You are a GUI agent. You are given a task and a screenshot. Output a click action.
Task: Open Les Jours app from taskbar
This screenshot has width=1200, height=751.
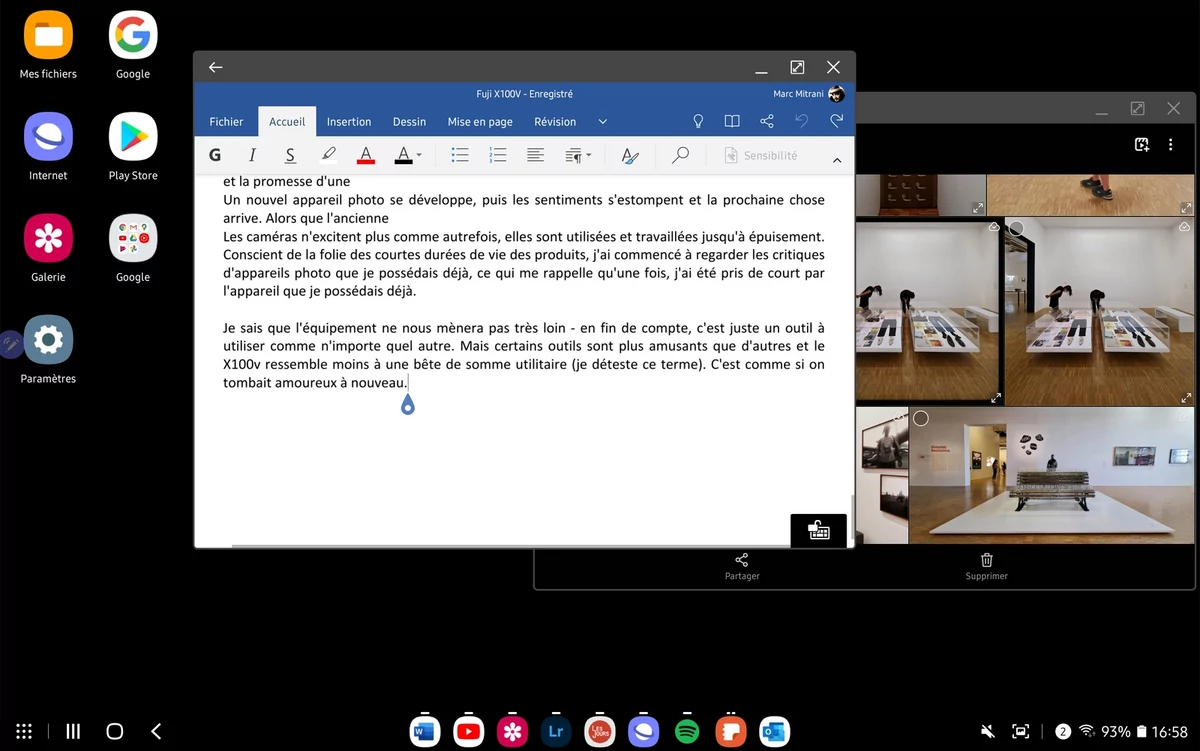coord(600,732)
